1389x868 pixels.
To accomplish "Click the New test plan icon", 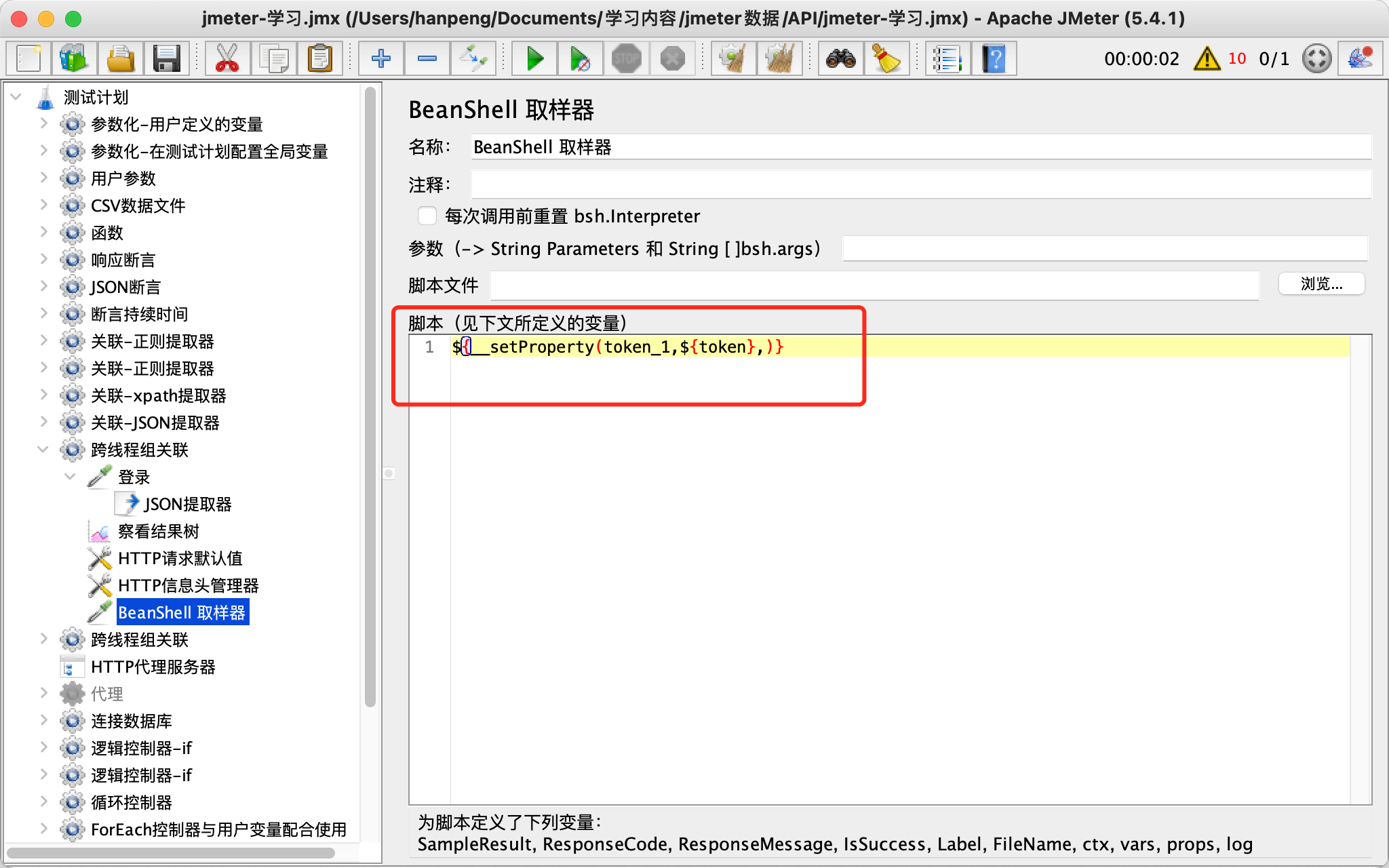I will 28,58.
